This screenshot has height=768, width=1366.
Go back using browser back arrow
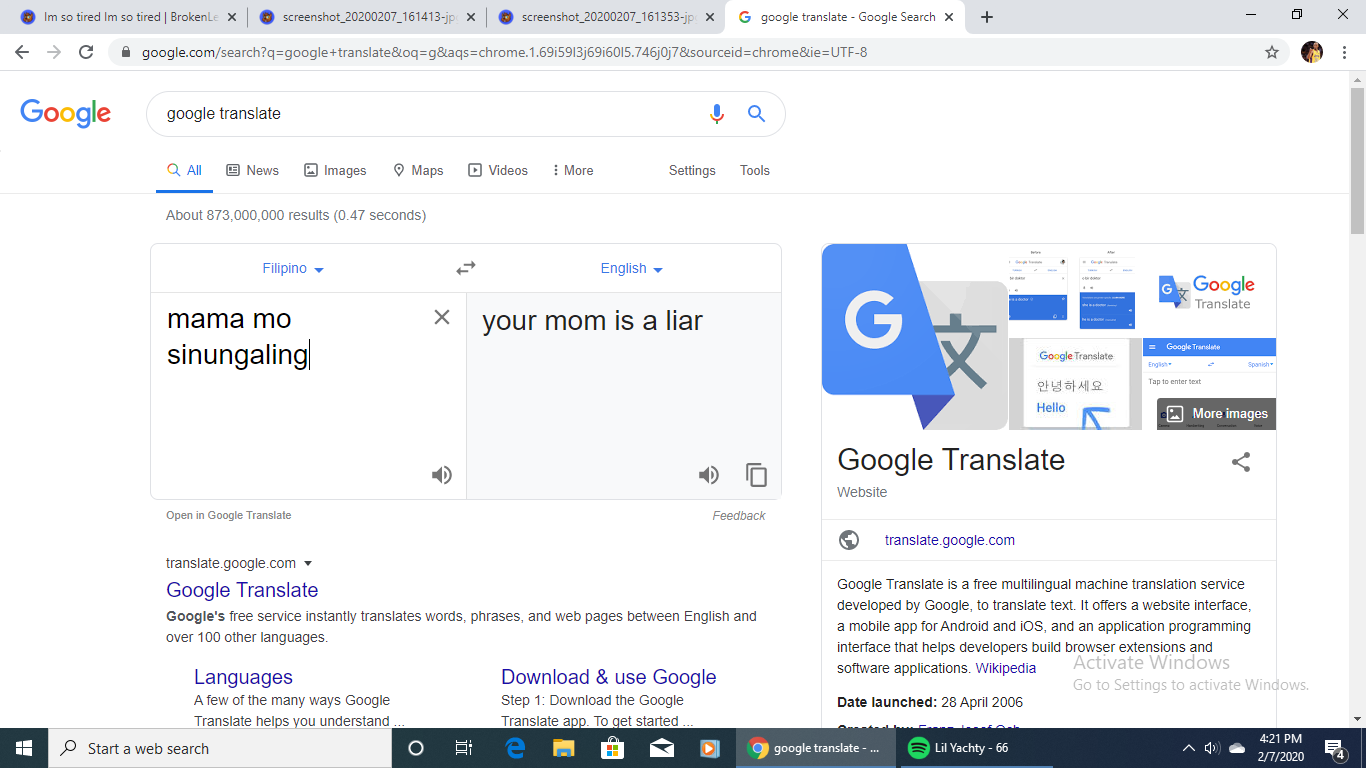[22, 52]
